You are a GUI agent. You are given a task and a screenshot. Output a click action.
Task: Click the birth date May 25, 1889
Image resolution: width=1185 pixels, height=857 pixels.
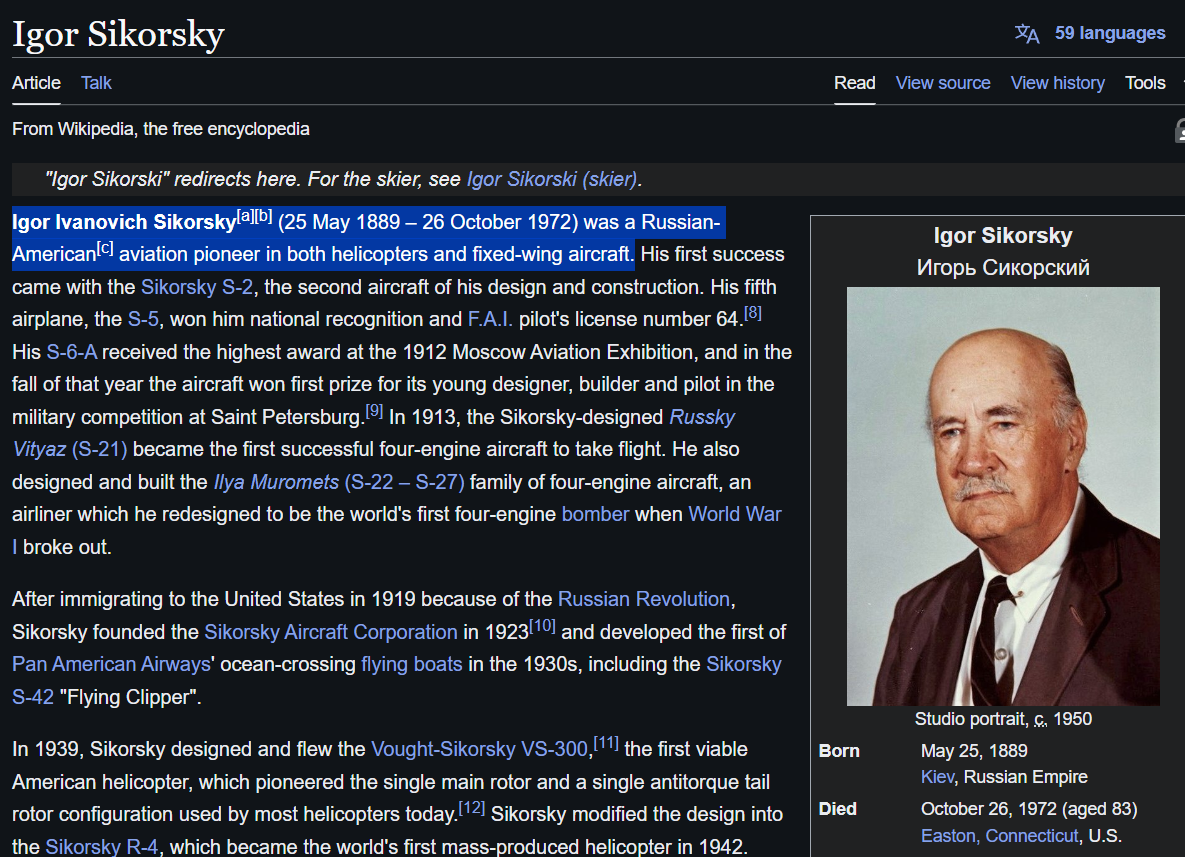pos(974,751)
